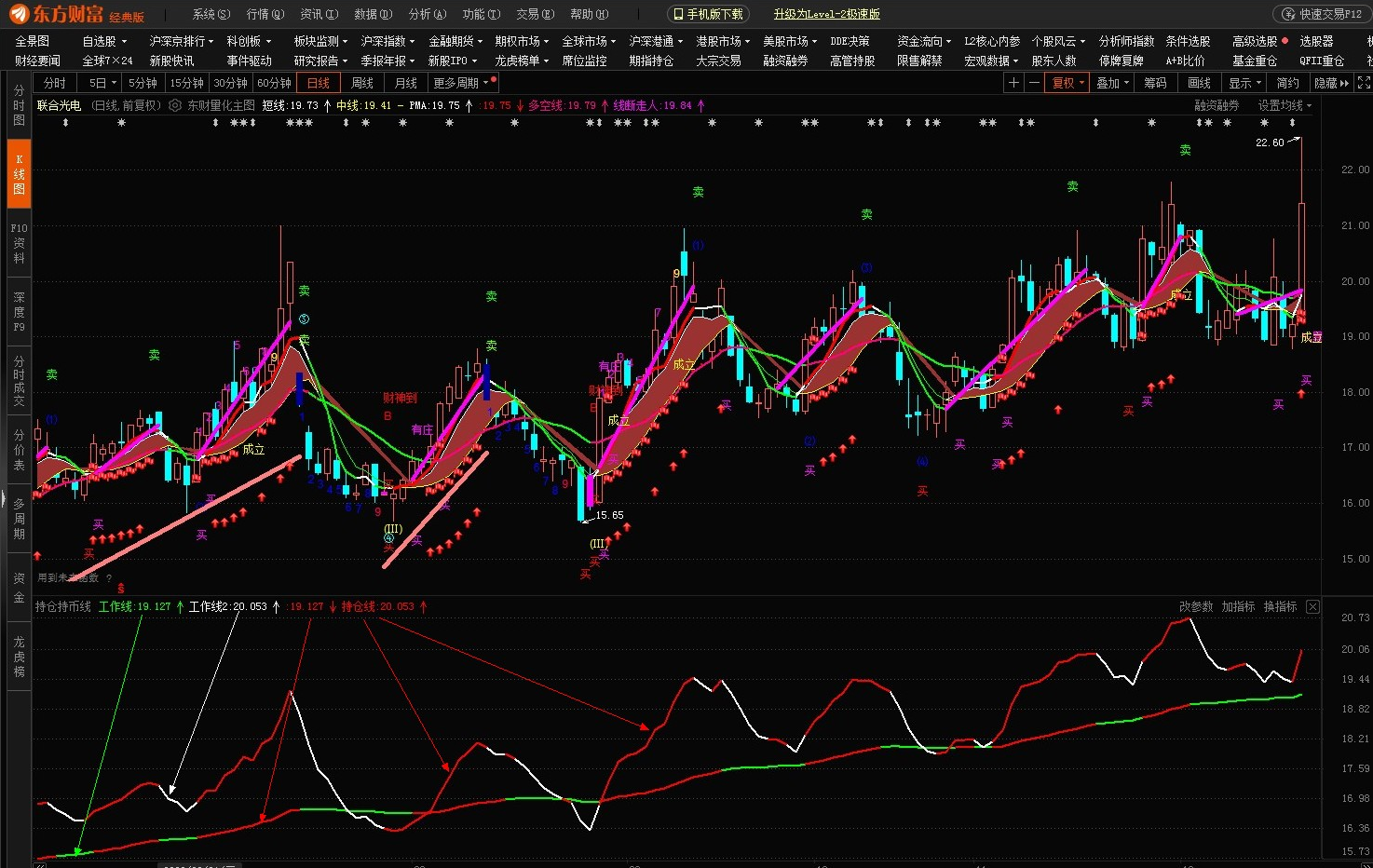
Task: Open the 更多周期 dropdown
Action: coord(461,83)
